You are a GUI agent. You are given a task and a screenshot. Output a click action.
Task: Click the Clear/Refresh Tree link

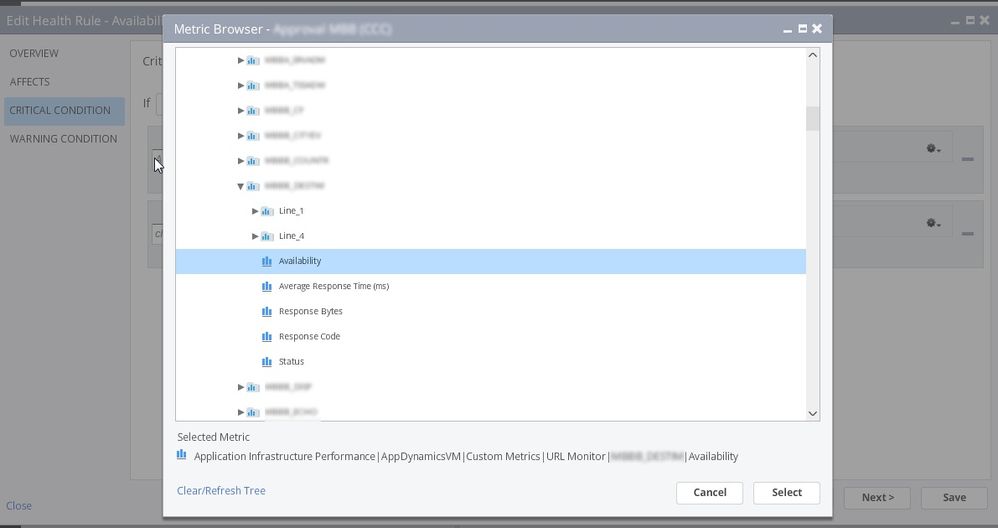pyautogui.click(x=221, y=491)
